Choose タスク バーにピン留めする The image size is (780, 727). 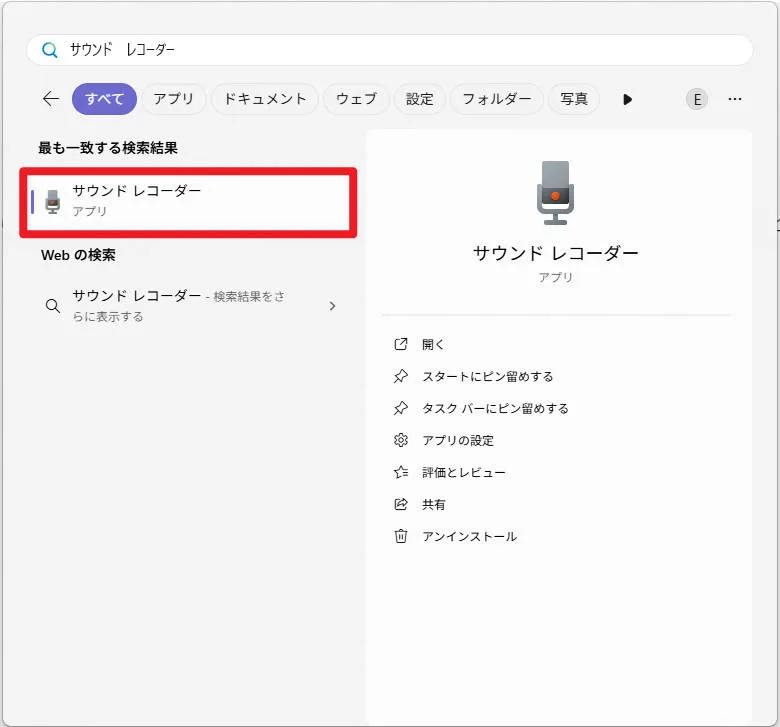(x=495, y=409)
